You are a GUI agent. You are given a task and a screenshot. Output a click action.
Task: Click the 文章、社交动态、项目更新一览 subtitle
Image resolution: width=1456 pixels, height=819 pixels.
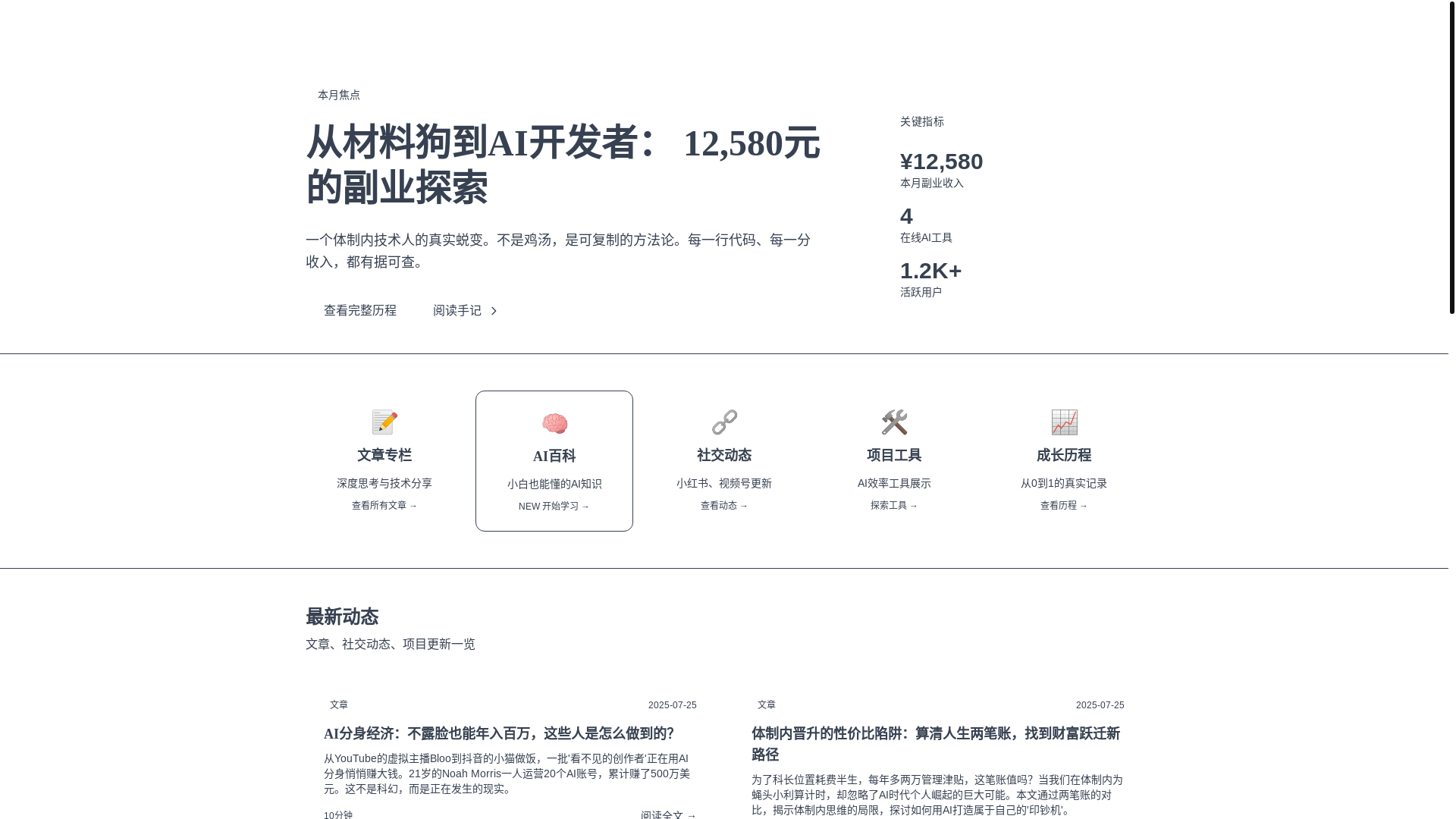391,644
